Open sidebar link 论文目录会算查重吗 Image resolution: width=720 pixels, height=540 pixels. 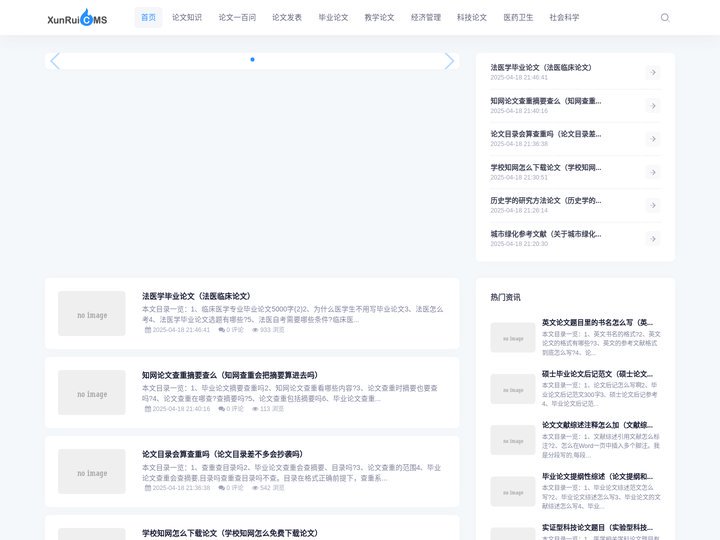[x=546, y=134]
